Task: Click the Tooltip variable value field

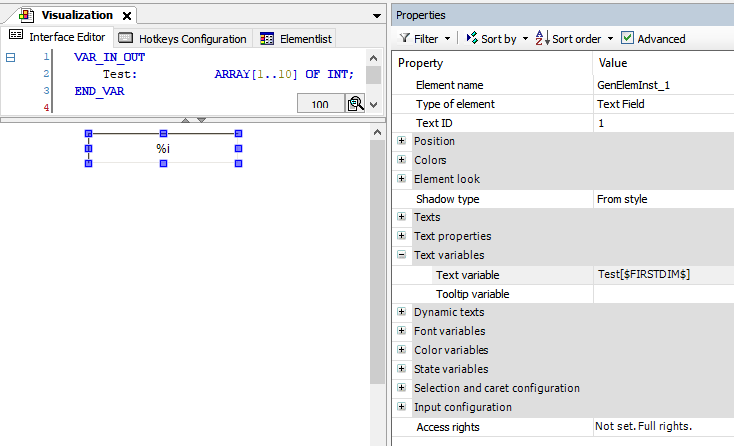Action: (x=663, y=294)
